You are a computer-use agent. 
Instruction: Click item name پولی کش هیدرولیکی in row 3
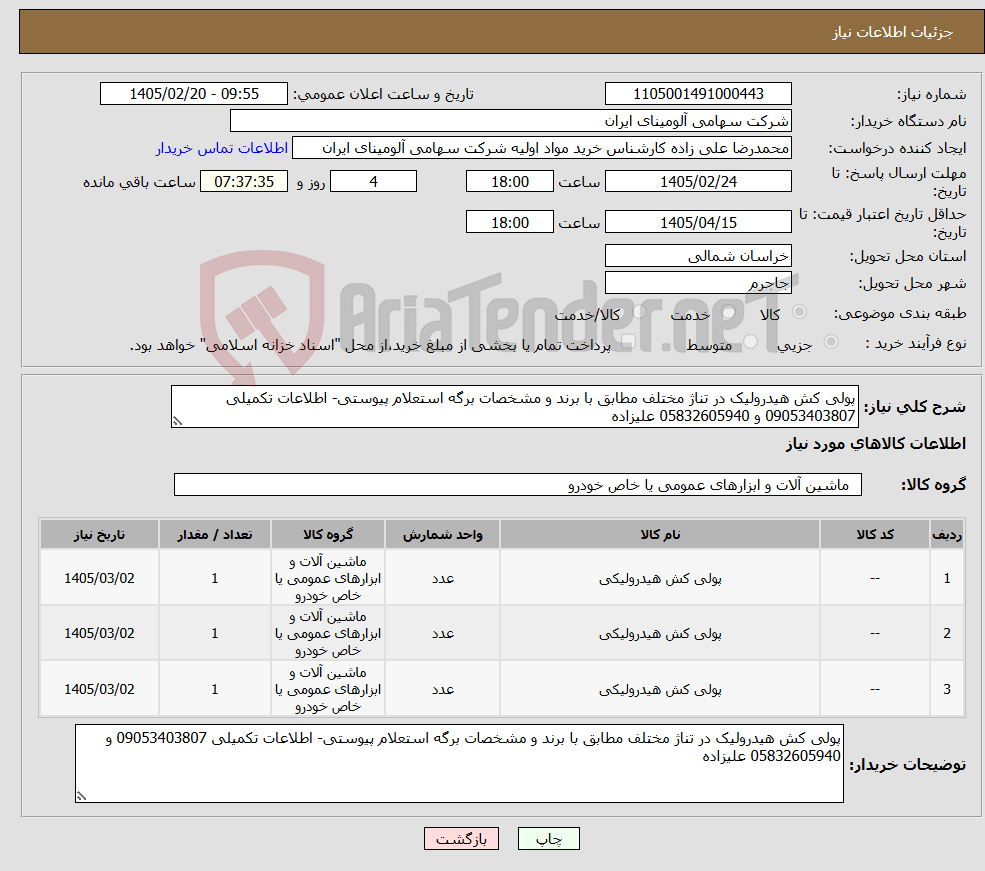[x=660, y=690]
